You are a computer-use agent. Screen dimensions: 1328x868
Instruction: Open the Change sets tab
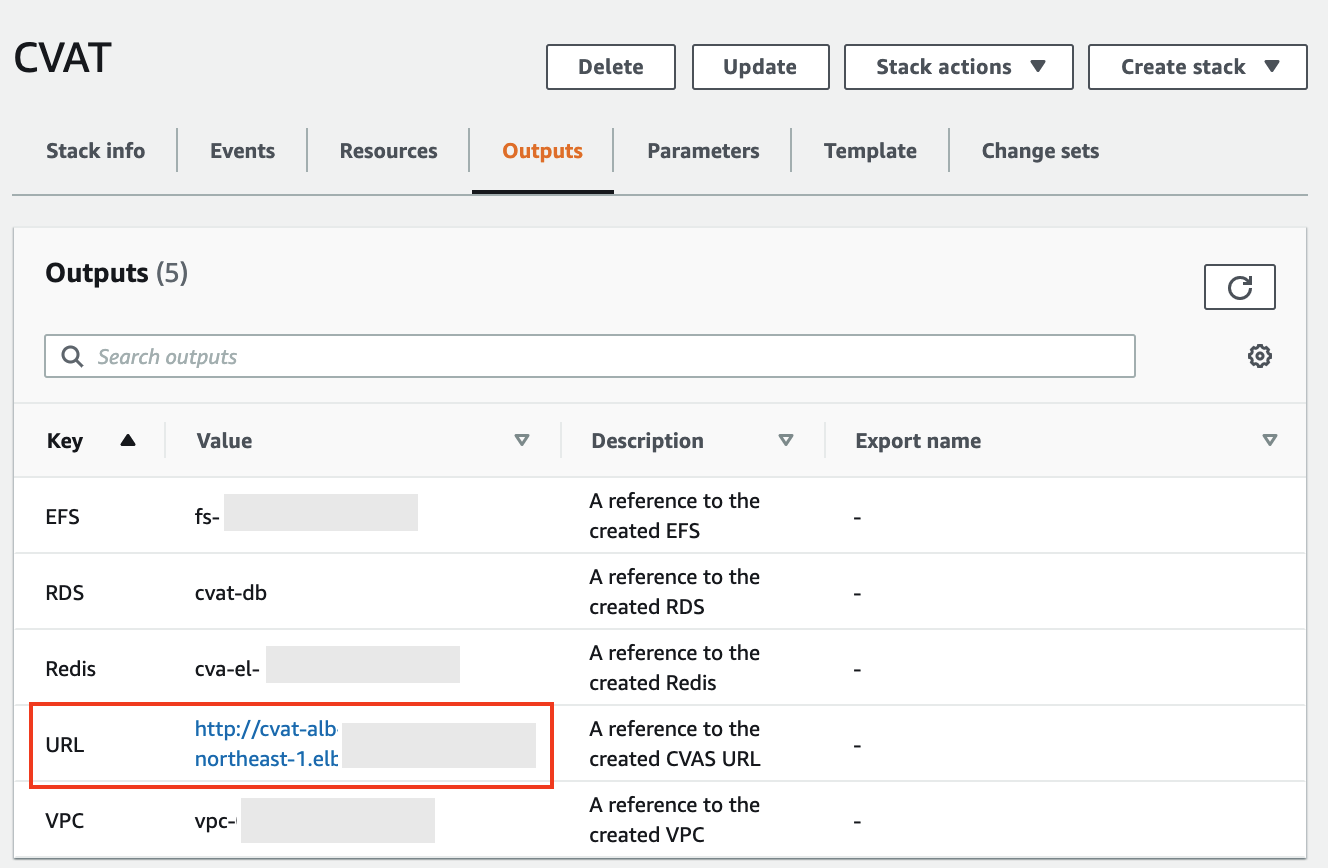tap(1040, 151)
